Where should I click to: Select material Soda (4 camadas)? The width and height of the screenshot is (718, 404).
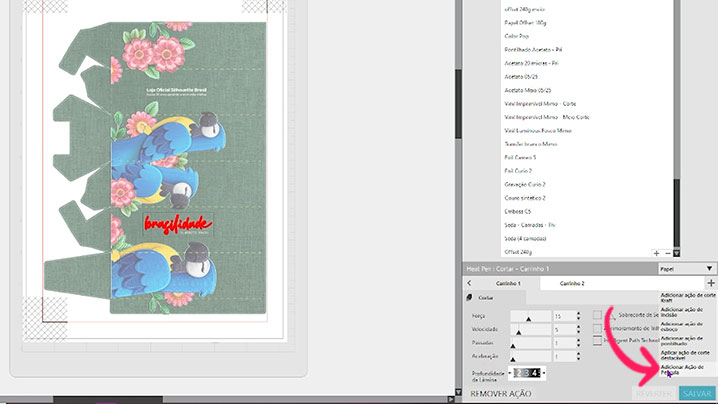525,239
